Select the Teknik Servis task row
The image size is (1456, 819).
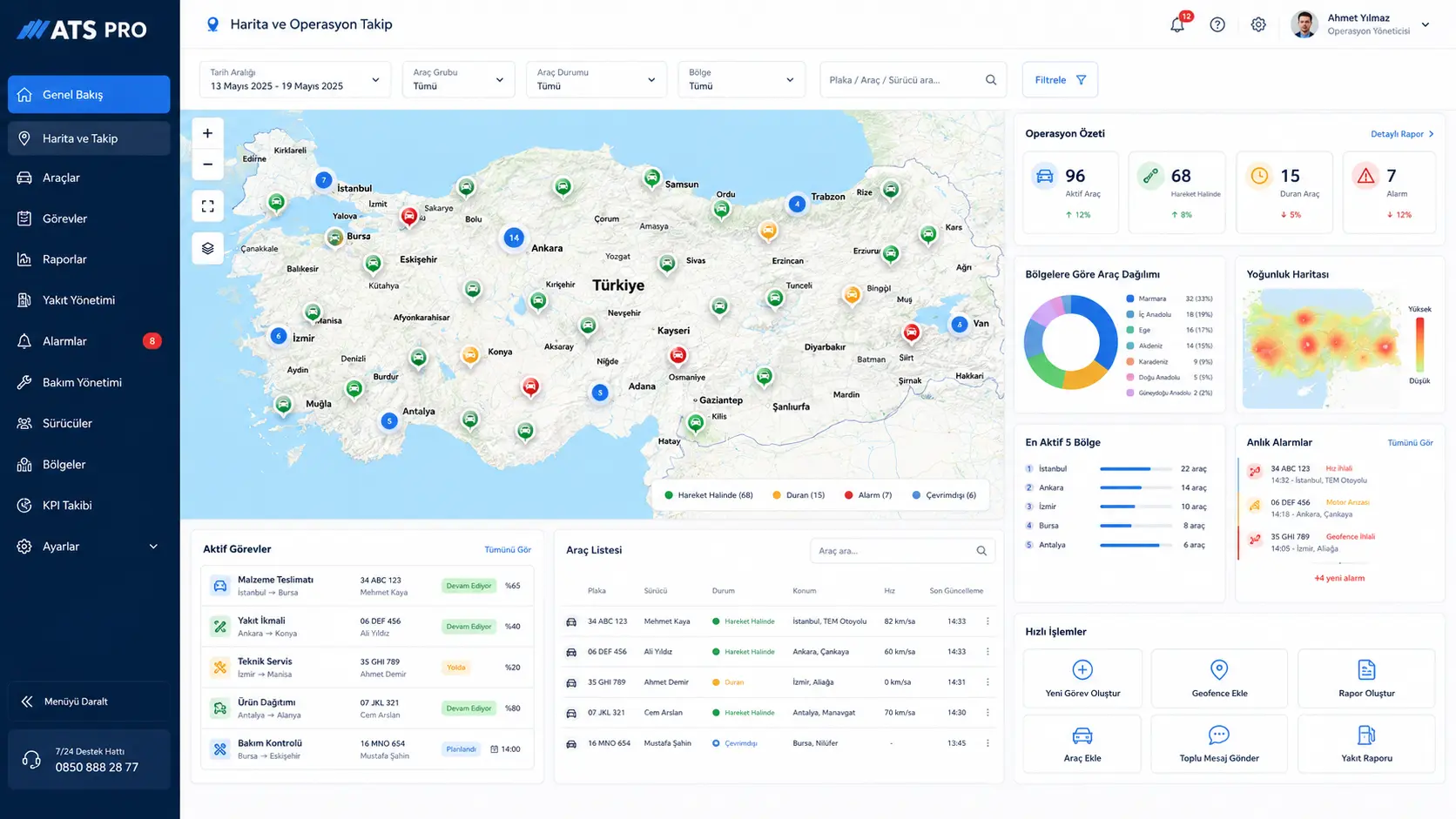tap(367, 668)
